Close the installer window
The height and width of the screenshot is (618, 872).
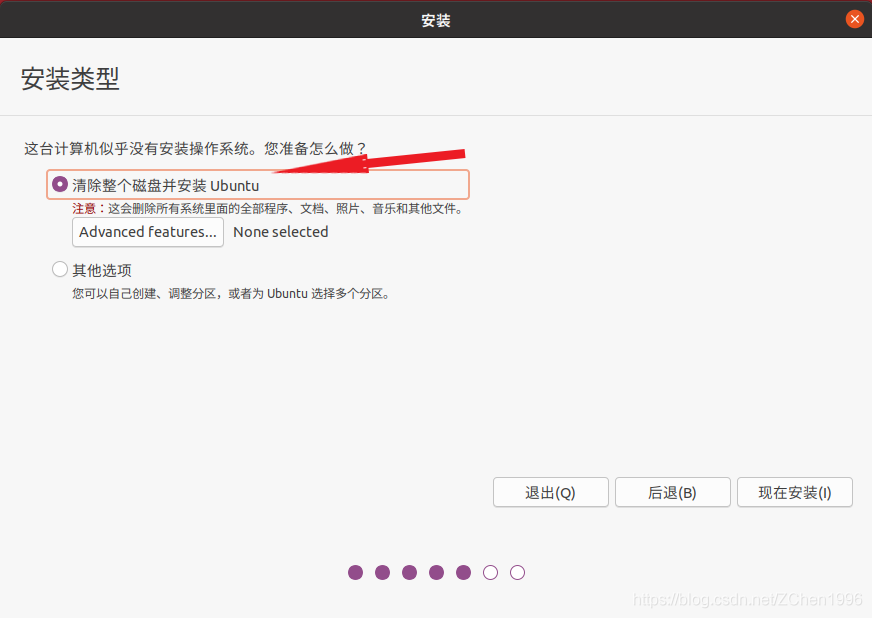pyautogui.click(x=855, y=19)
